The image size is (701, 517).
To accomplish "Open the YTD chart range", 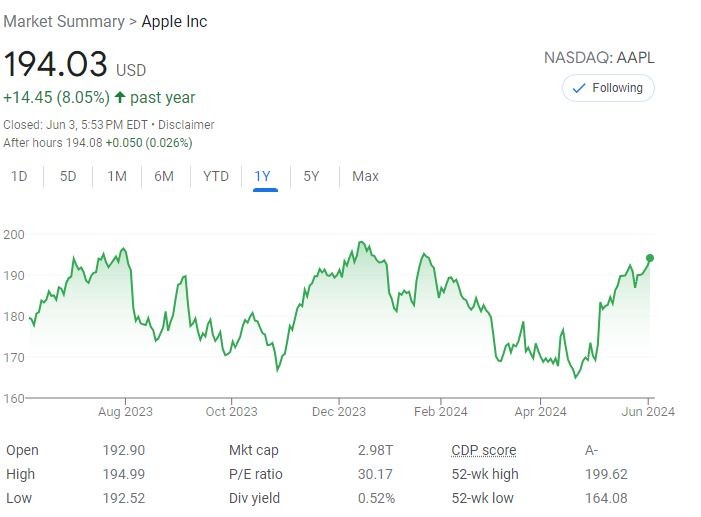I will pos(216,176).
